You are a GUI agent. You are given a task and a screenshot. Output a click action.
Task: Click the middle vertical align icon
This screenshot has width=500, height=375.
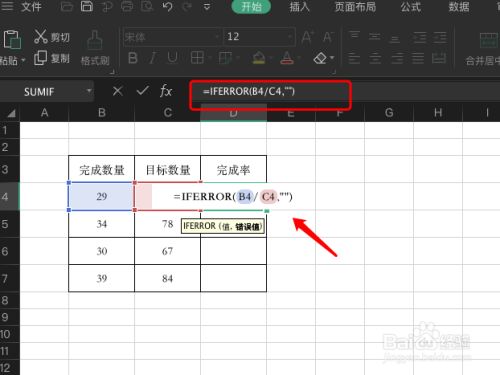375,36
